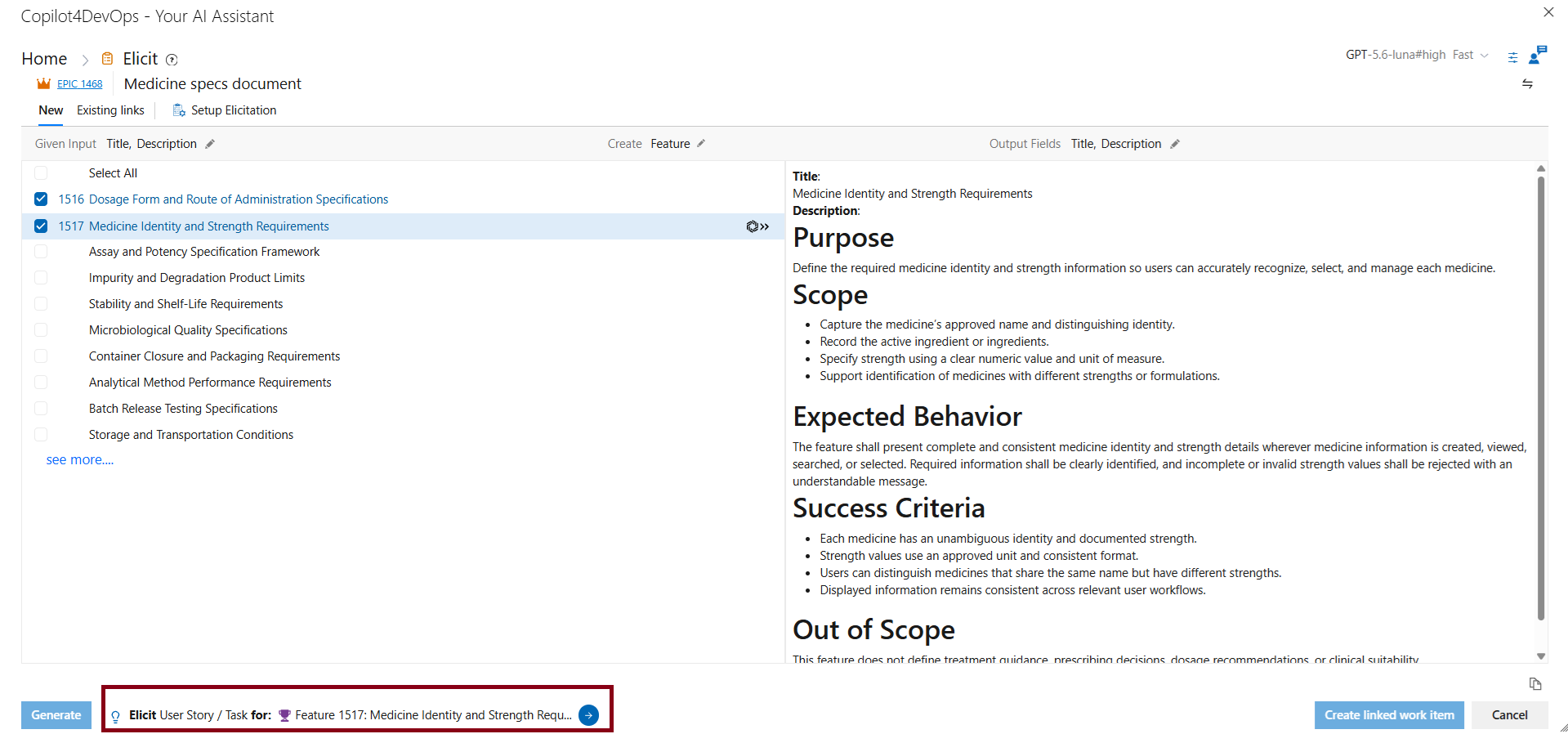
Task: Check Impurity and Degradation Product Limits
Action: pyautogui.click(x=41, y=278)
